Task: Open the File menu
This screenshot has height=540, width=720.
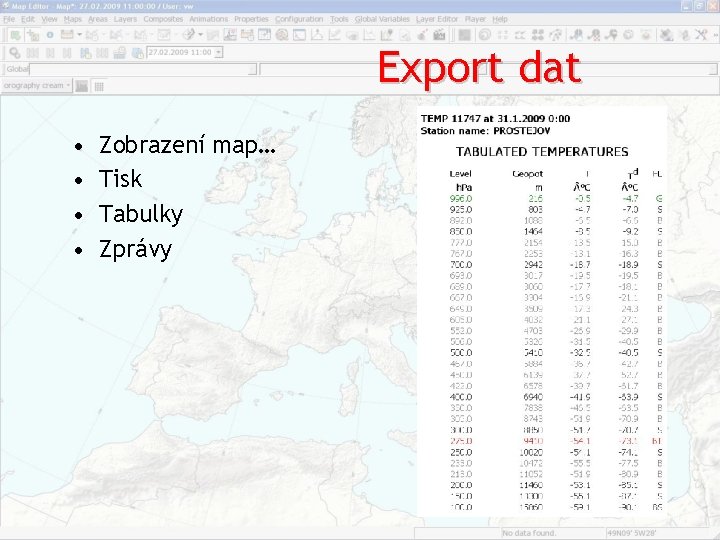Action: pos(9,19)
